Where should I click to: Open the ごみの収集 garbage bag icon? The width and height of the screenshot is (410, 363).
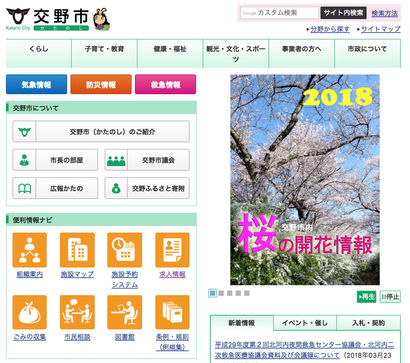(29, 312)
